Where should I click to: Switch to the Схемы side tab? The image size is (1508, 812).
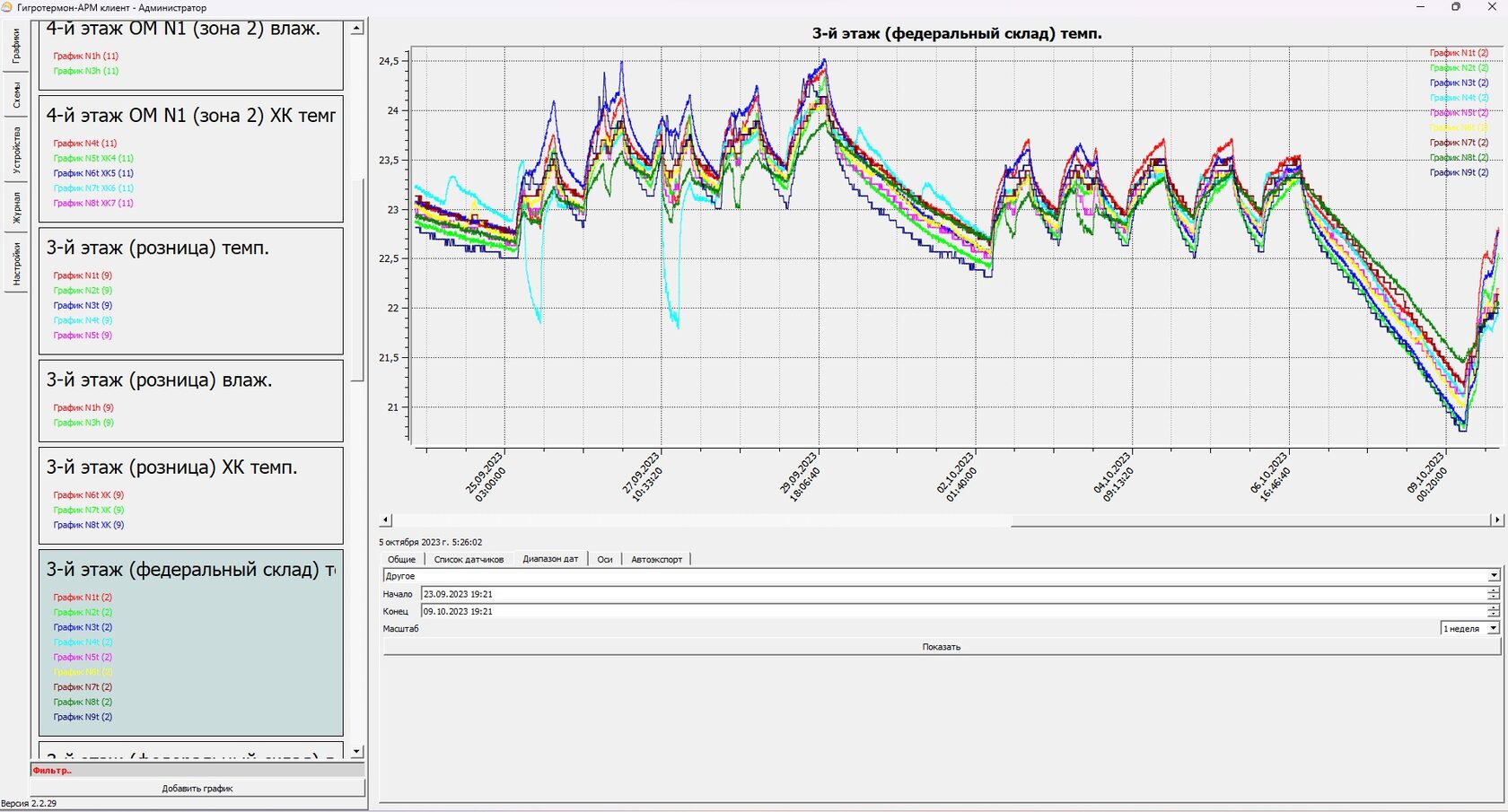(x=16, y=96)
